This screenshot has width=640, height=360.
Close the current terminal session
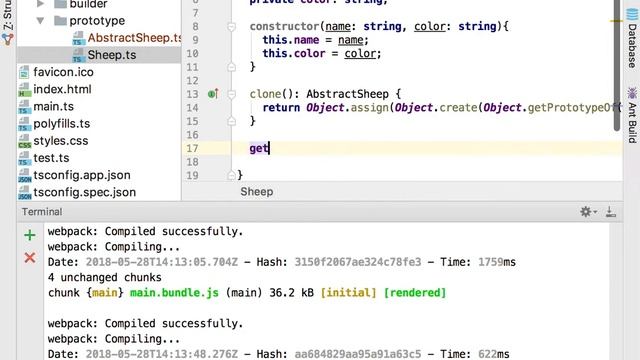point(30,258)
